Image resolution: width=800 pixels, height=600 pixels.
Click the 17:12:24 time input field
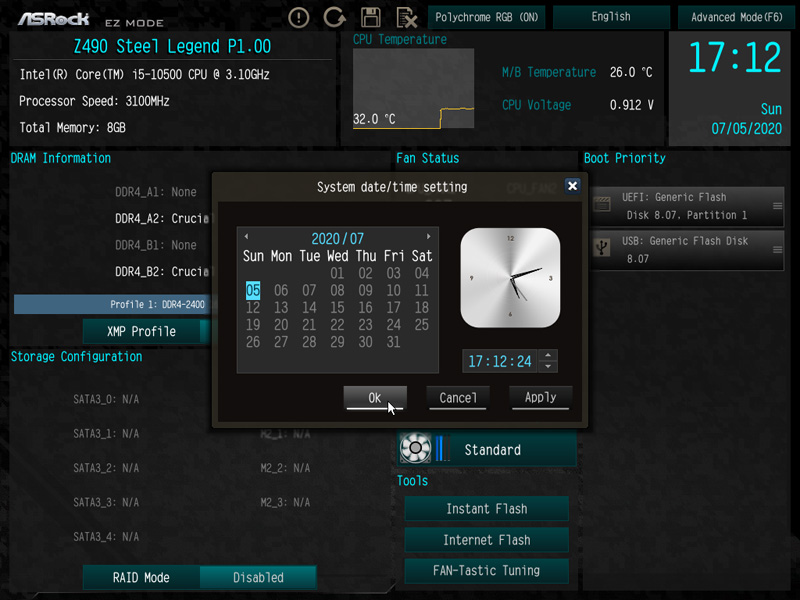coord(499,361)
